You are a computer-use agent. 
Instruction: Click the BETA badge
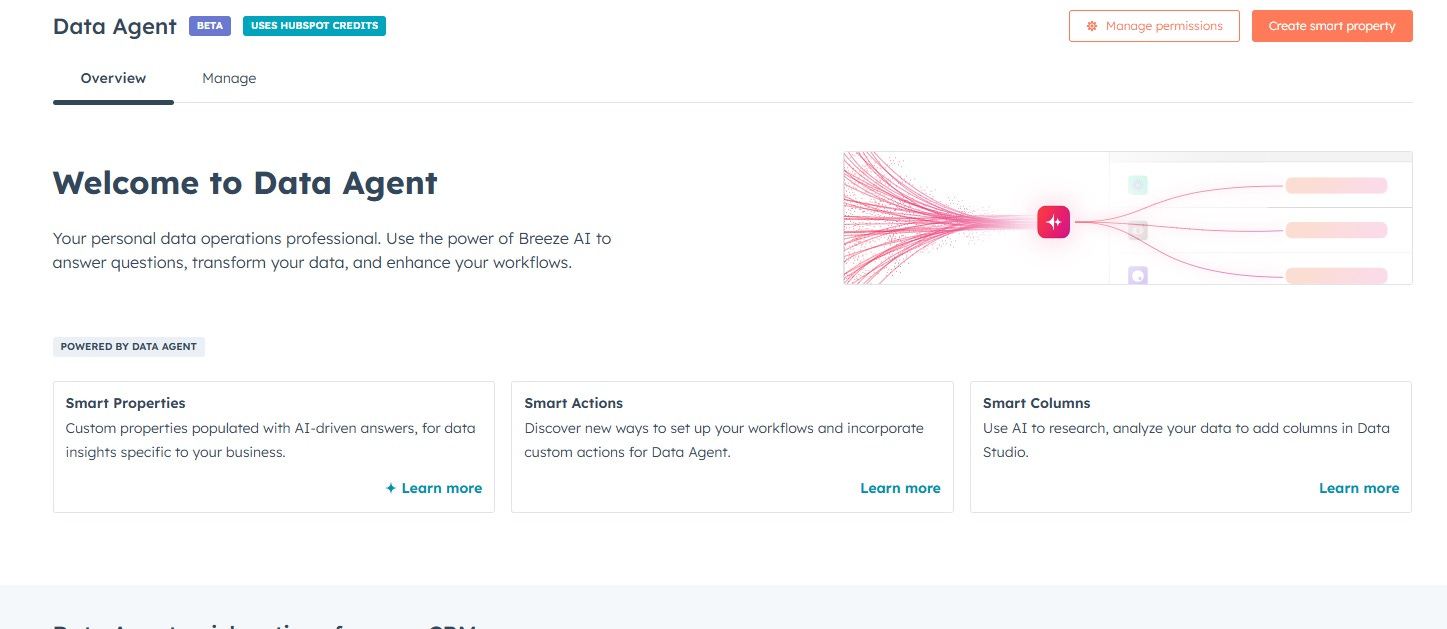click(x=210, y=26)
